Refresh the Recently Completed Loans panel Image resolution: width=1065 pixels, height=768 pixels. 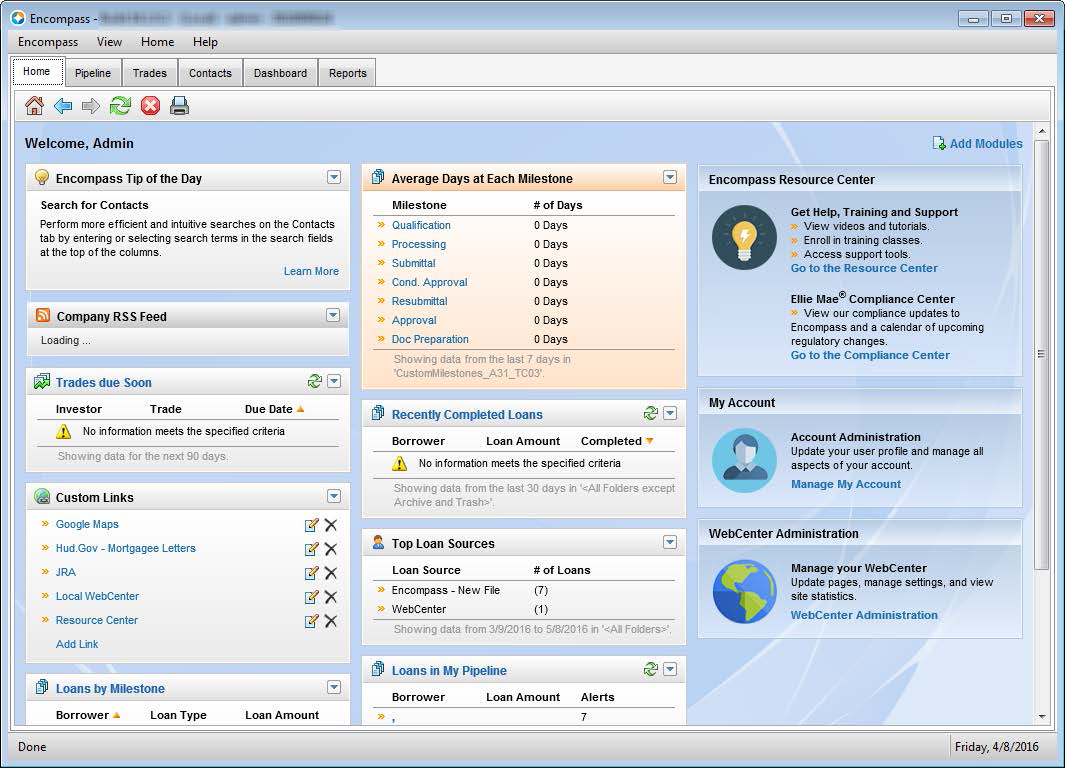point(651,414)
